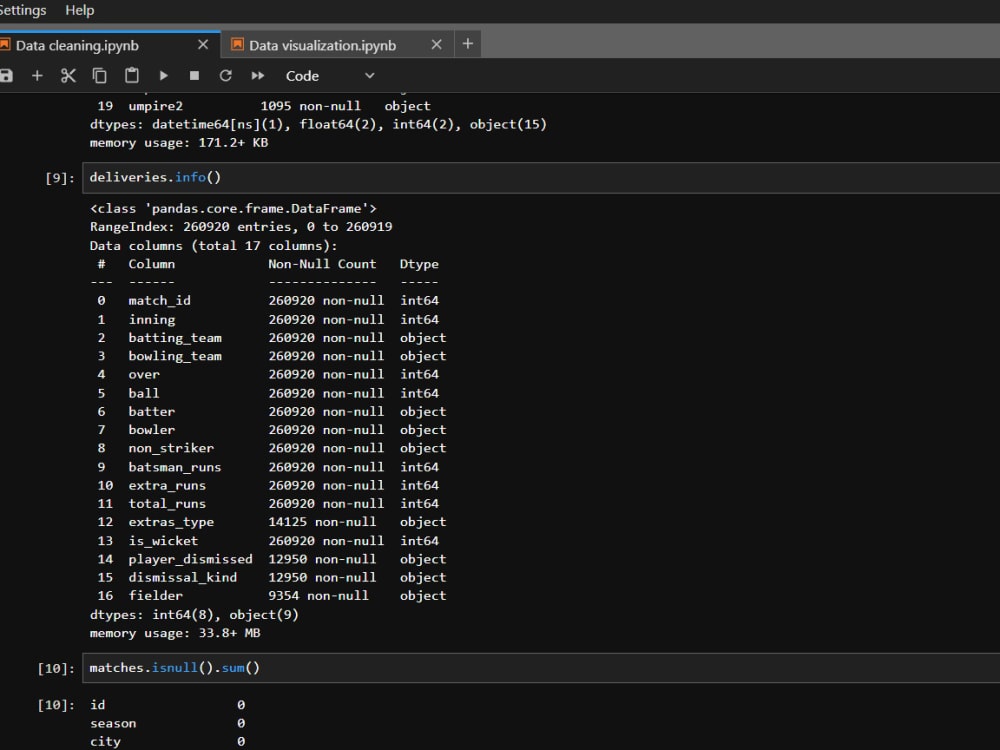The width and height of the screenshot is (1000, 750).
Task: Click into the matches.isnull().sum() code cell
Action: point(541,668)
